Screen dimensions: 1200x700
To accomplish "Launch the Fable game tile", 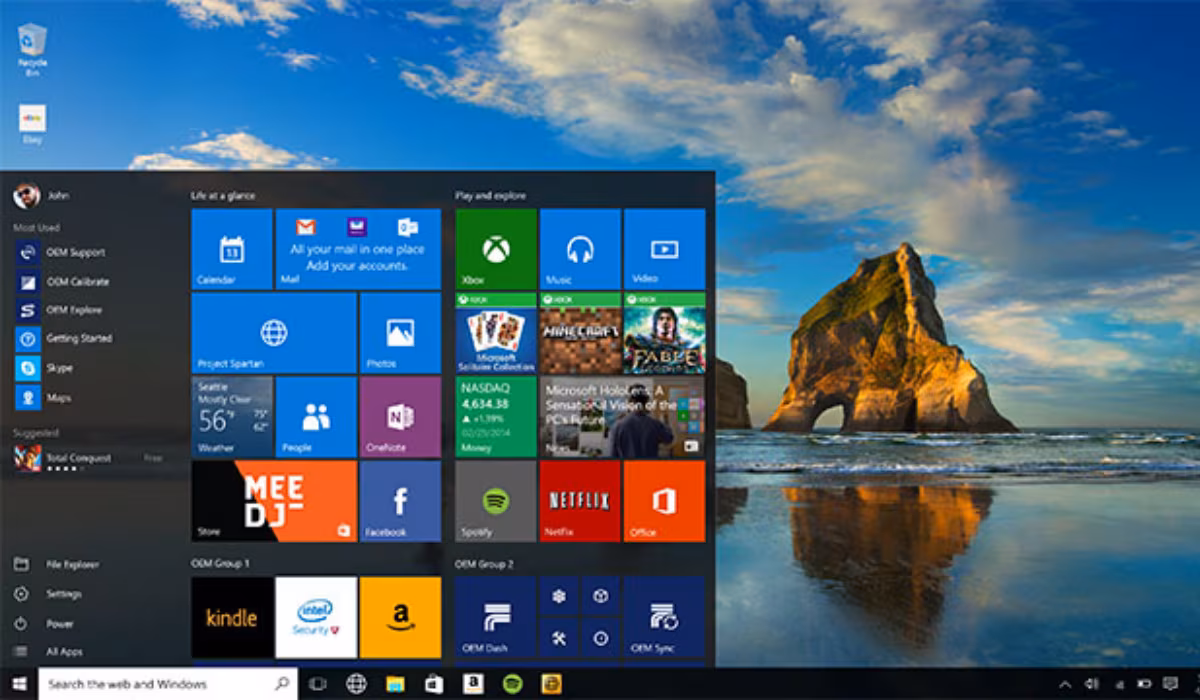I will [664, 333].
